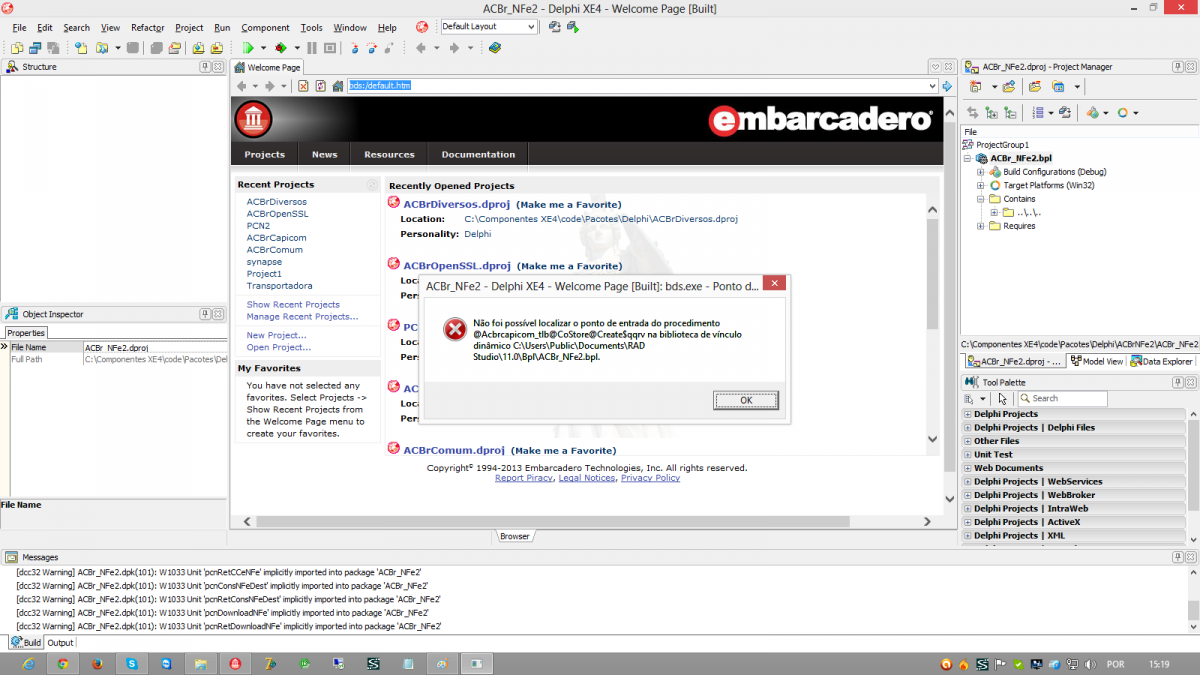Image resolution: width=1200 pixels, height=675 pixels.
Task: Click the Stop loading icon in browser toolbar
Action: pos(303,86)
